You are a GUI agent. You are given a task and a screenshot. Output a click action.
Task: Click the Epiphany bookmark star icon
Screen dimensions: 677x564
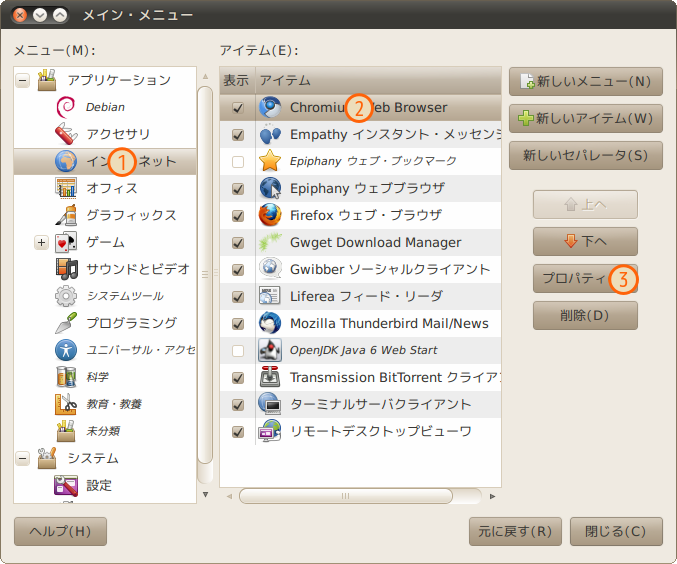[270, 161]
